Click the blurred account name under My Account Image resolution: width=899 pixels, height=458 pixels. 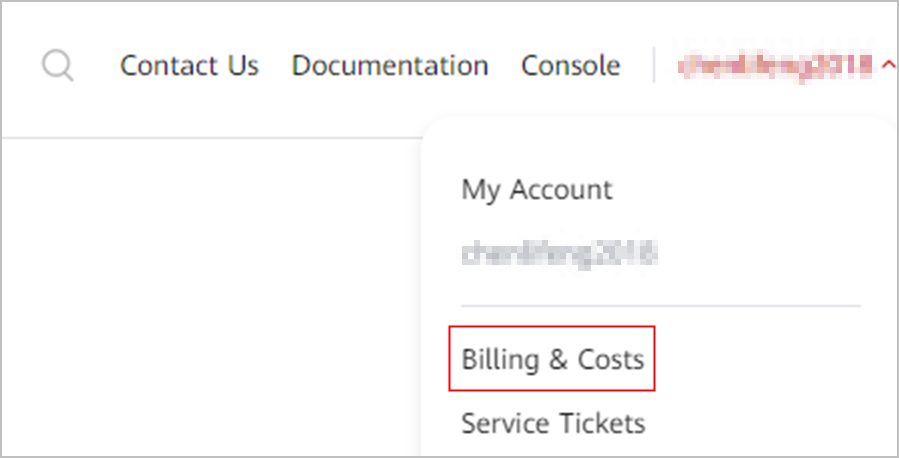click(x=558, y=253)
